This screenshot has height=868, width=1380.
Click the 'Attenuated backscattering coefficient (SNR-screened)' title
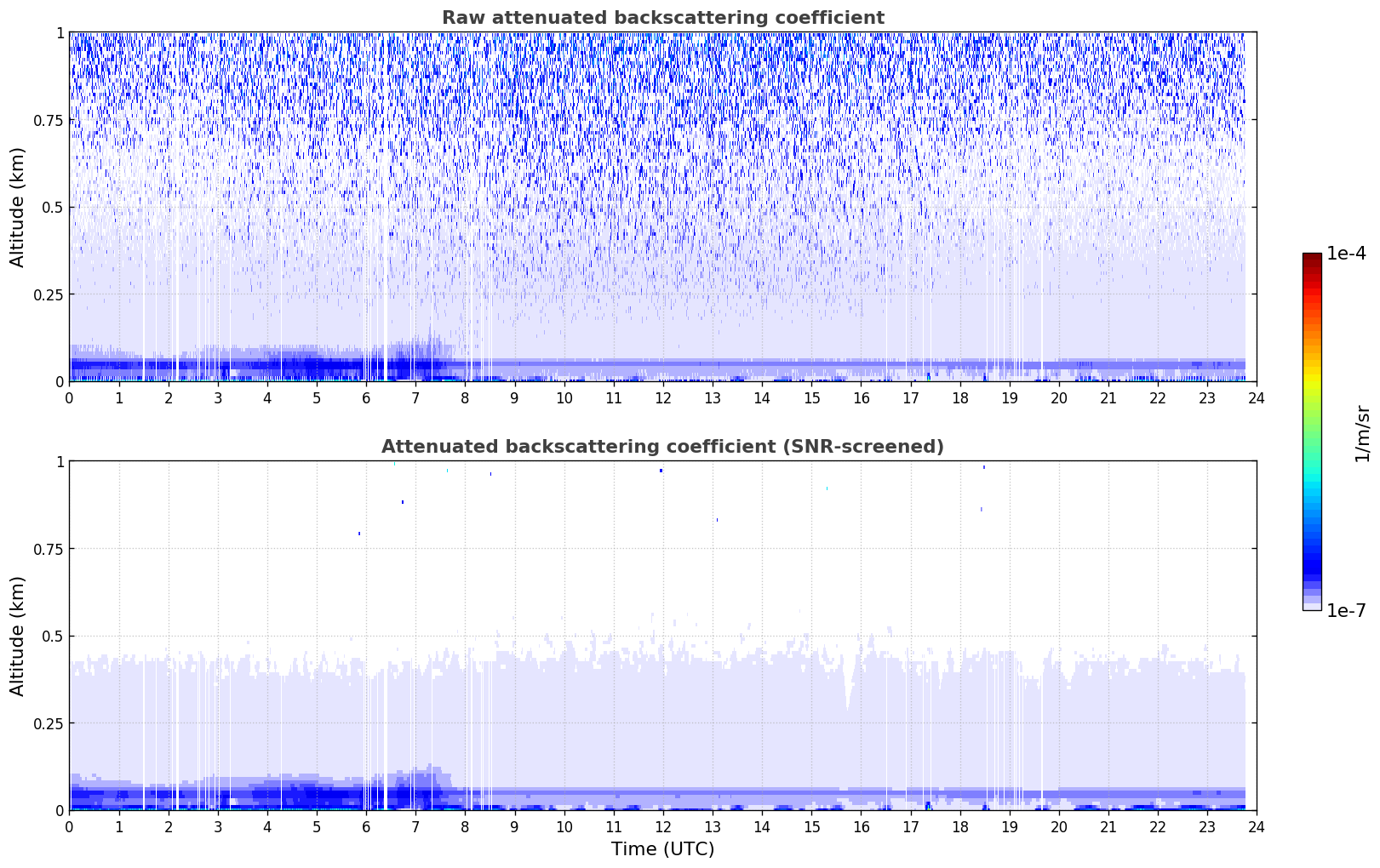[x=662, y=447]
